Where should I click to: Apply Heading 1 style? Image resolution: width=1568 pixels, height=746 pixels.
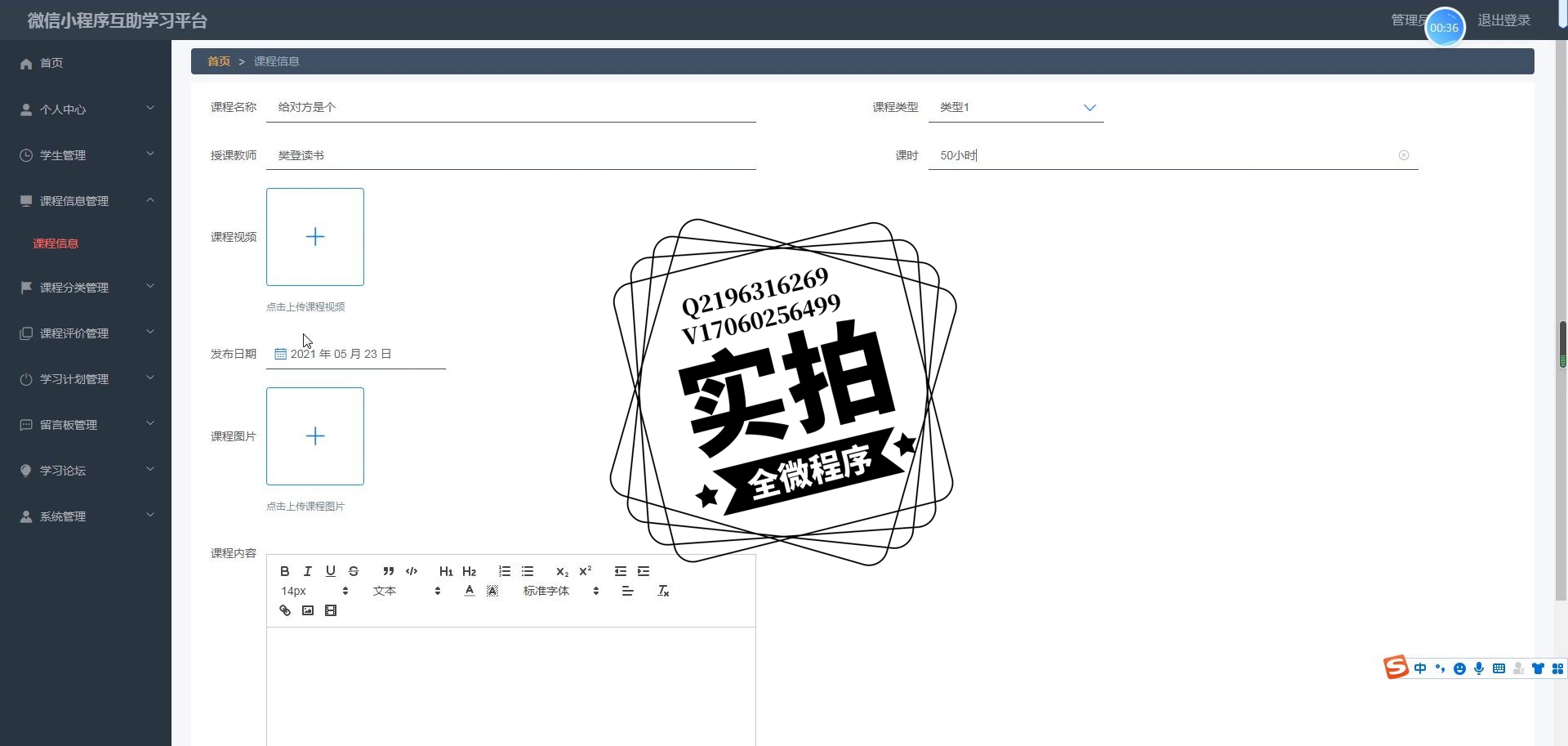446,571
